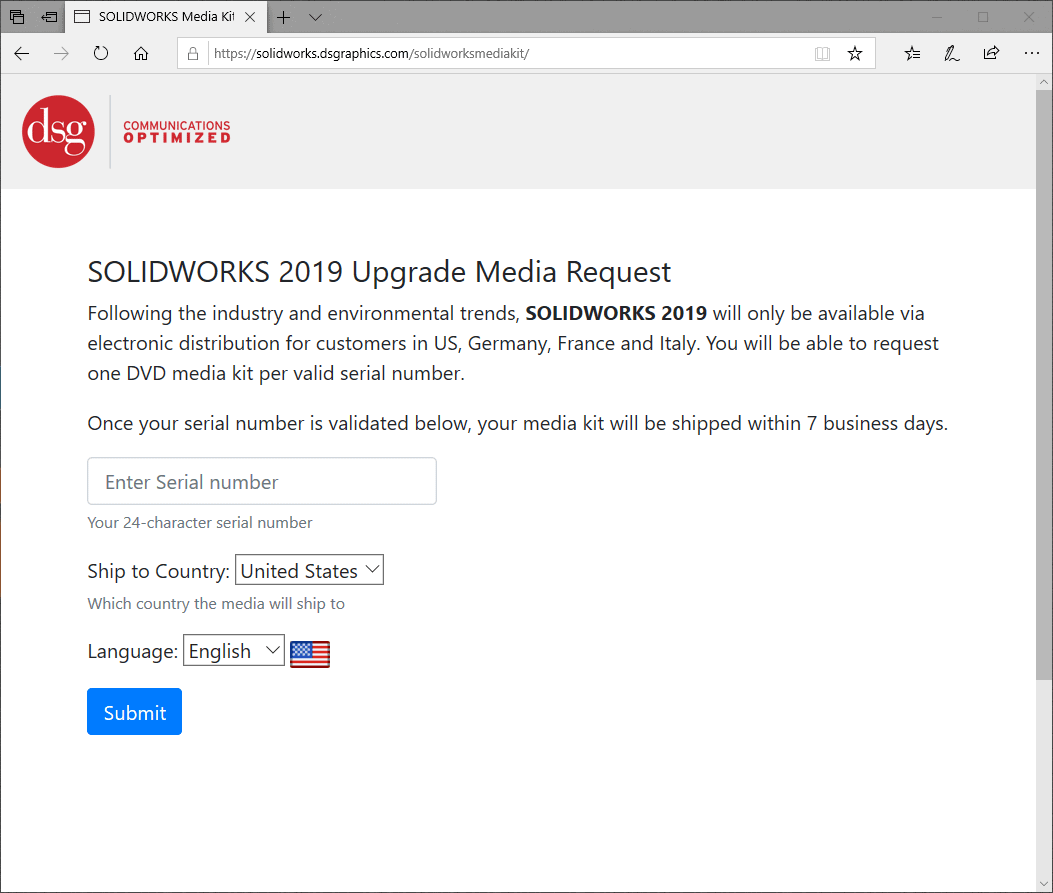This screenshot has height=893, width=1053.
Task: Share this page icon
Action: 991,54
